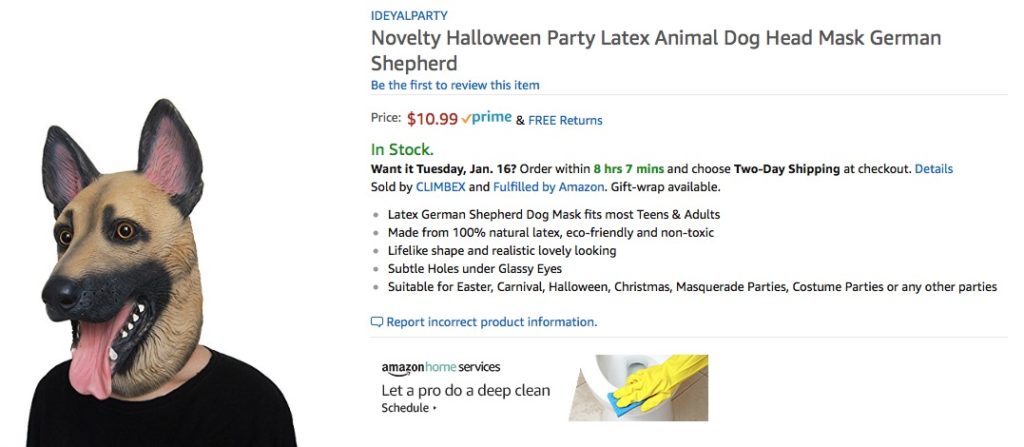Open the FREE Returns link
Viewport: 1024px width, 447px height.
(x=565, y=120)
